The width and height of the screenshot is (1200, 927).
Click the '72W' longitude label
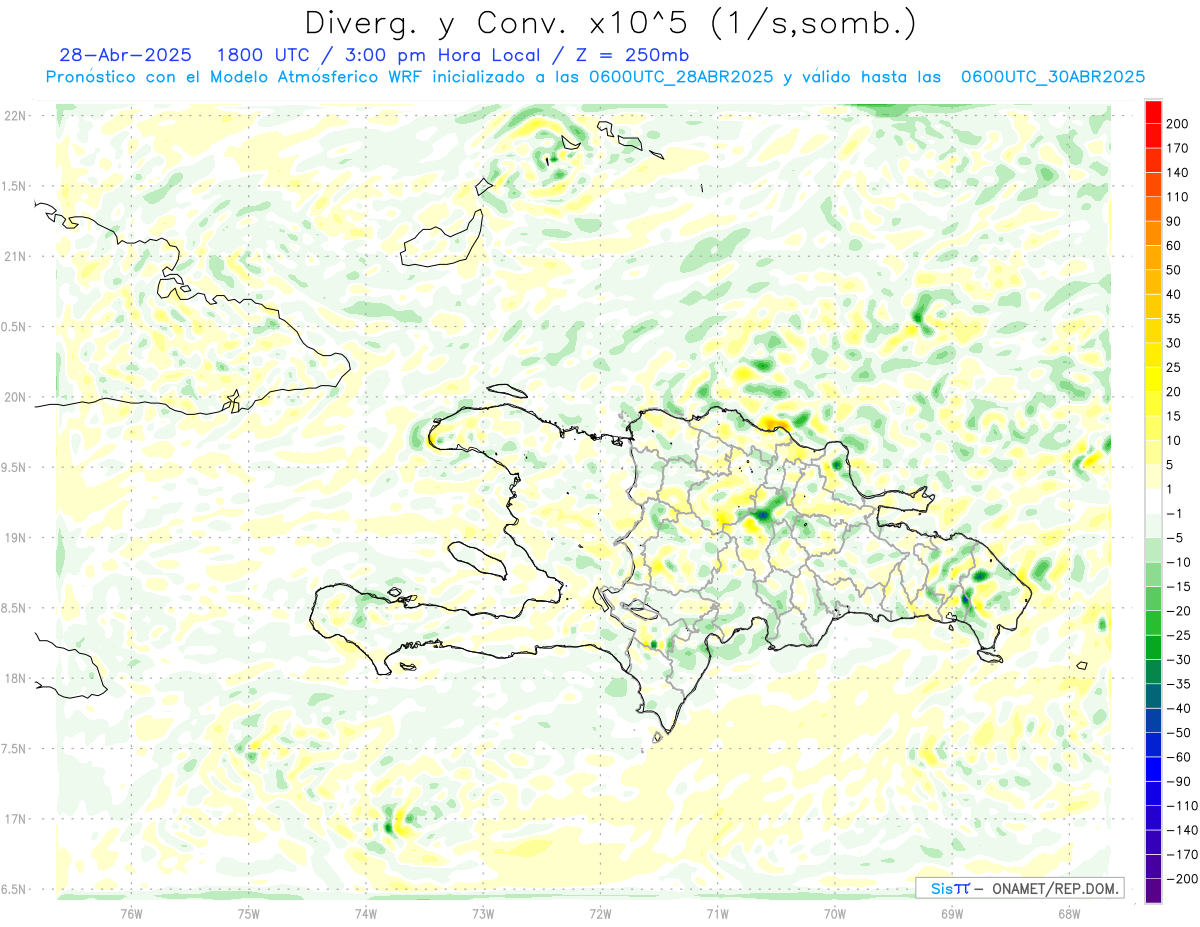tap(600, 914)
